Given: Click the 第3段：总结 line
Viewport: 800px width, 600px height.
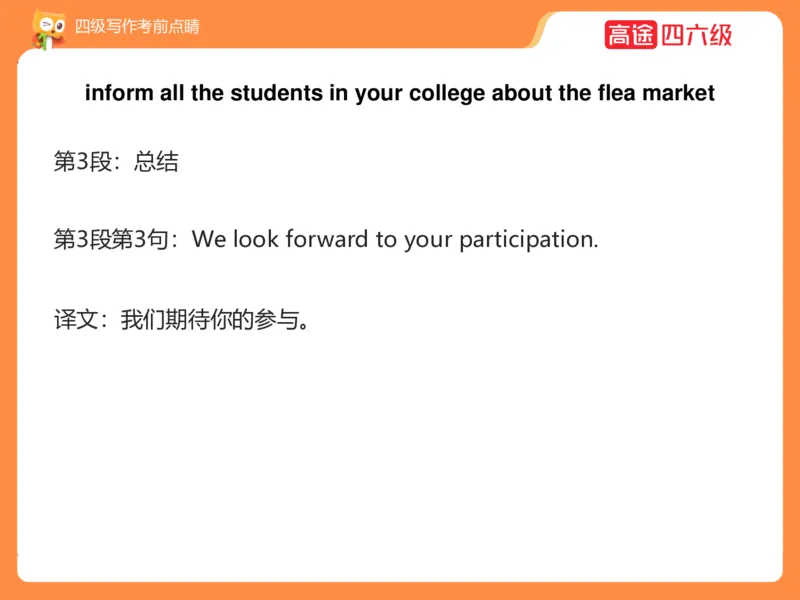Looking at the screenshot, I should [116, 162].
